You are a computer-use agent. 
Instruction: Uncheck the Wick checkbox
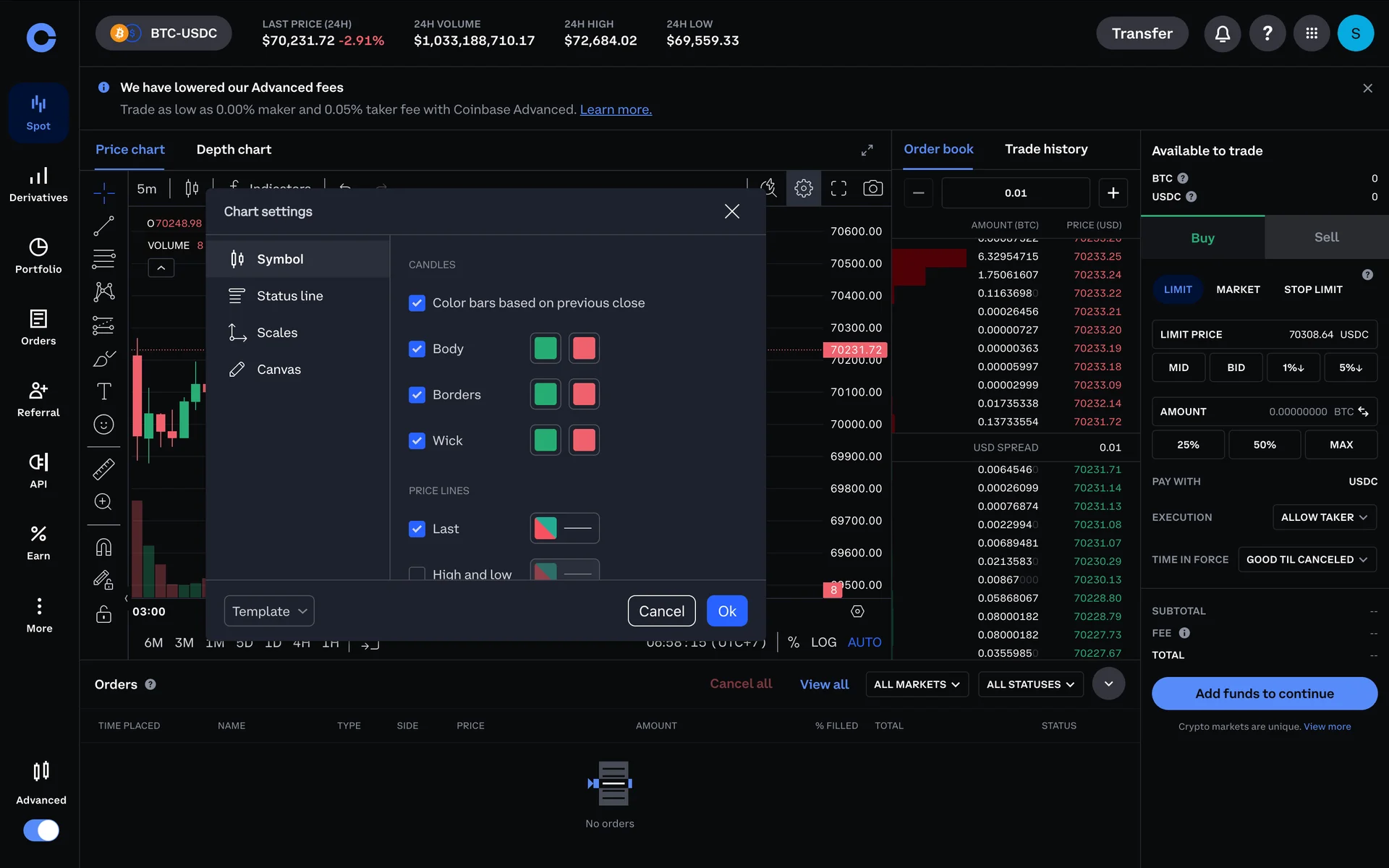[x=417, y=441]
